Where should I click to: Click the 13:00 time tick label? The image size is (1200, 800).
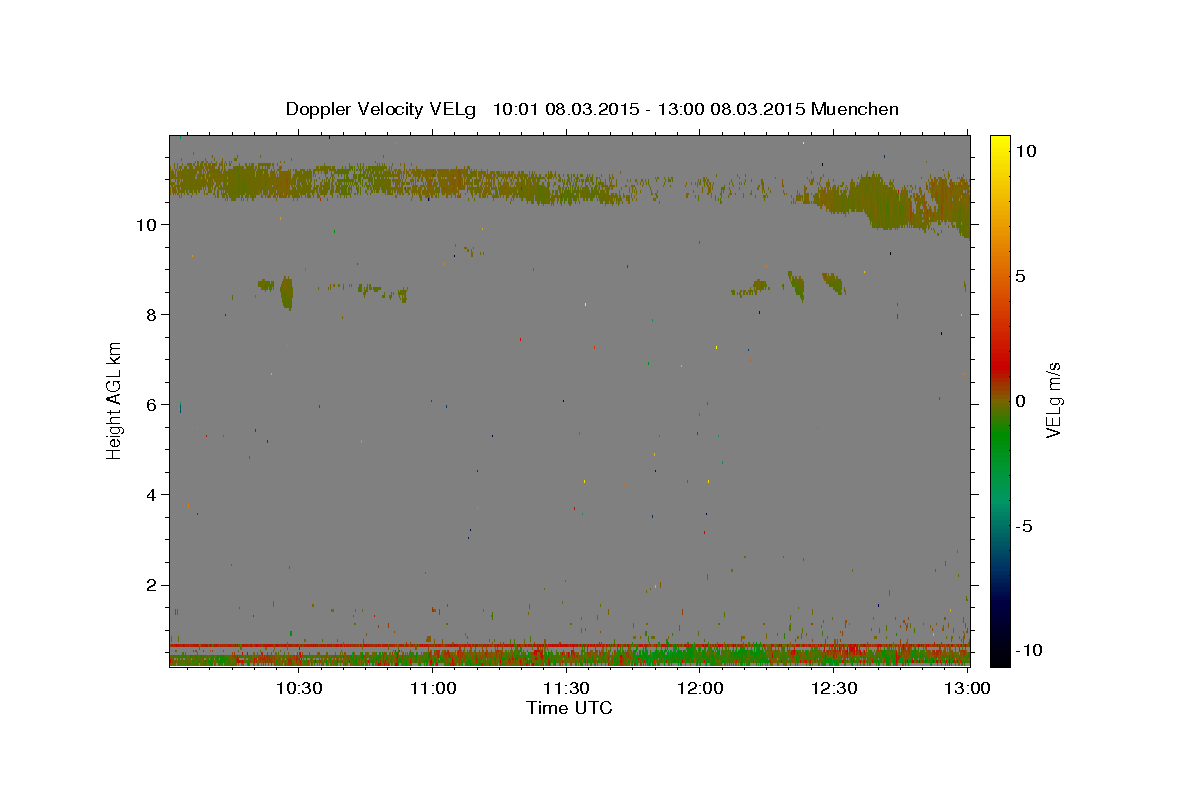968,688
